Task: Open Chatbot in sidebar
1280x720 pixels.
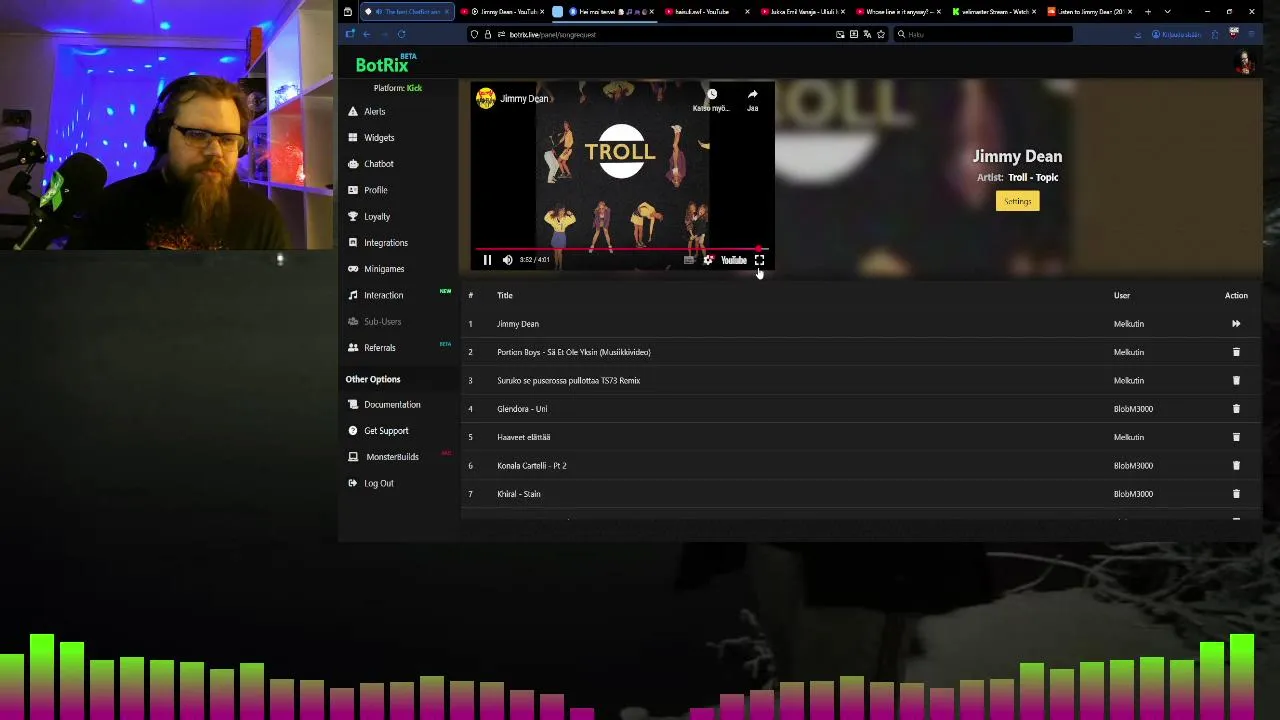Action: pos(379,163)
